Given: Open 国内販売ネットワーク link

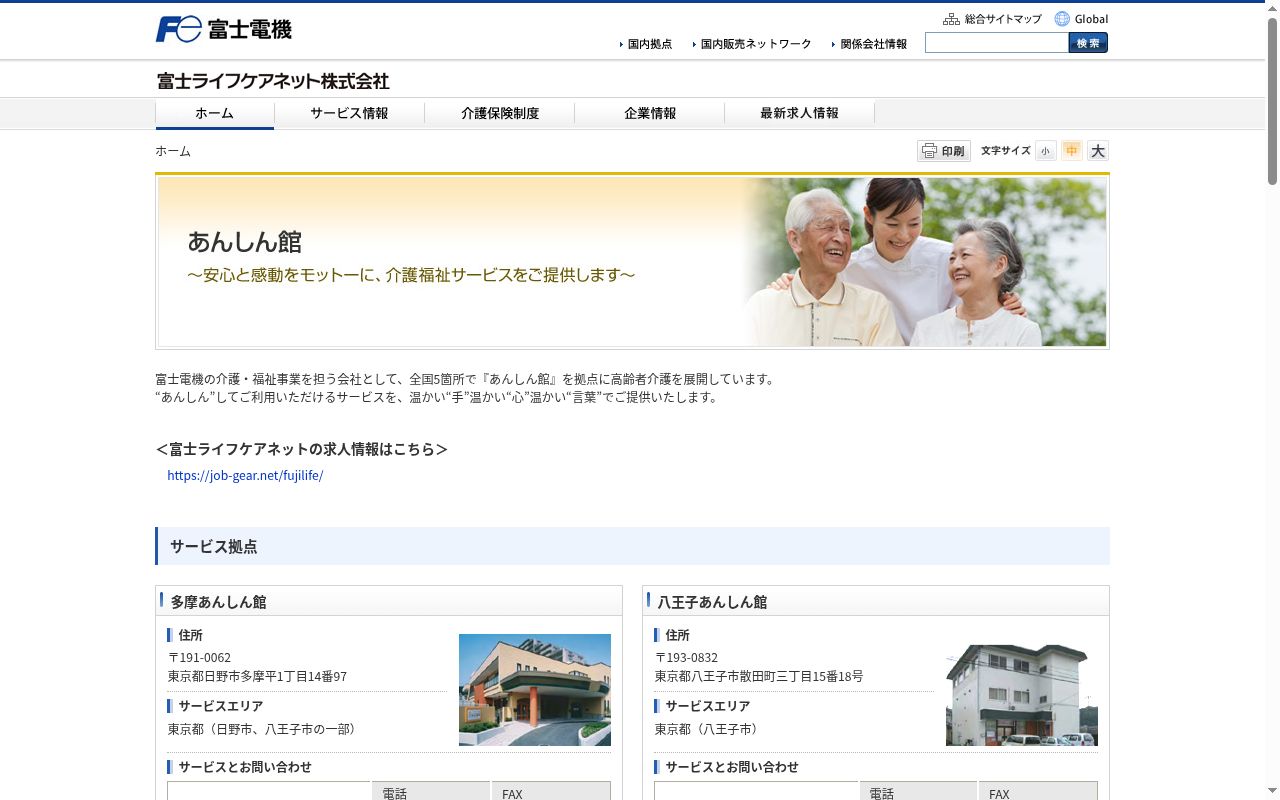Looking at the screenshot, I should (752, 44).
